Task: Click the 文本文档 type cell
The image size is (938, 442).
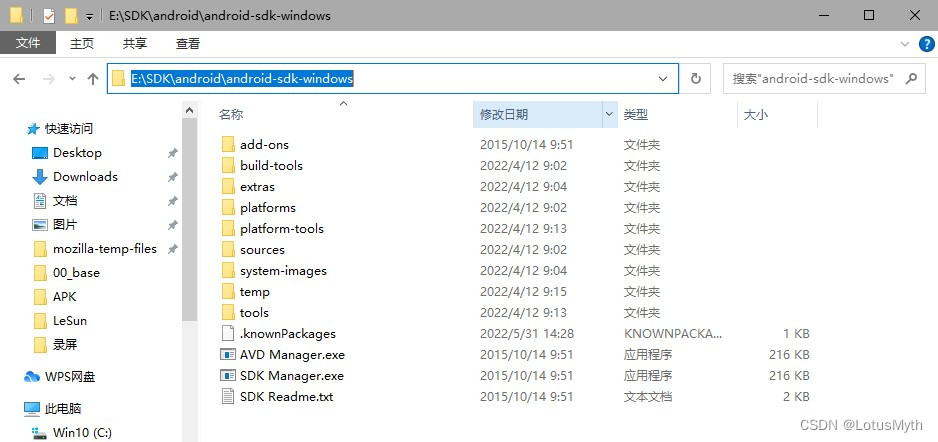Action: point(648,397)
